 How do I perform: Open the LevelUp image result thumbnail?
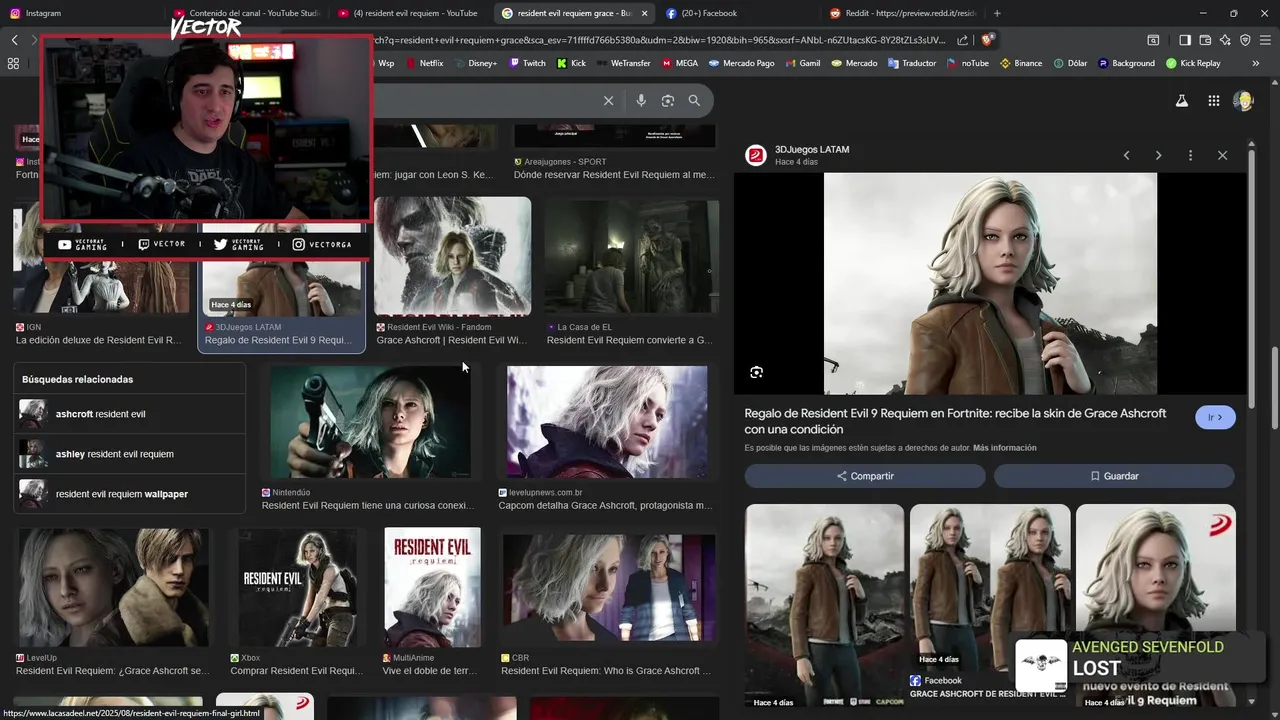pos(114,587)
